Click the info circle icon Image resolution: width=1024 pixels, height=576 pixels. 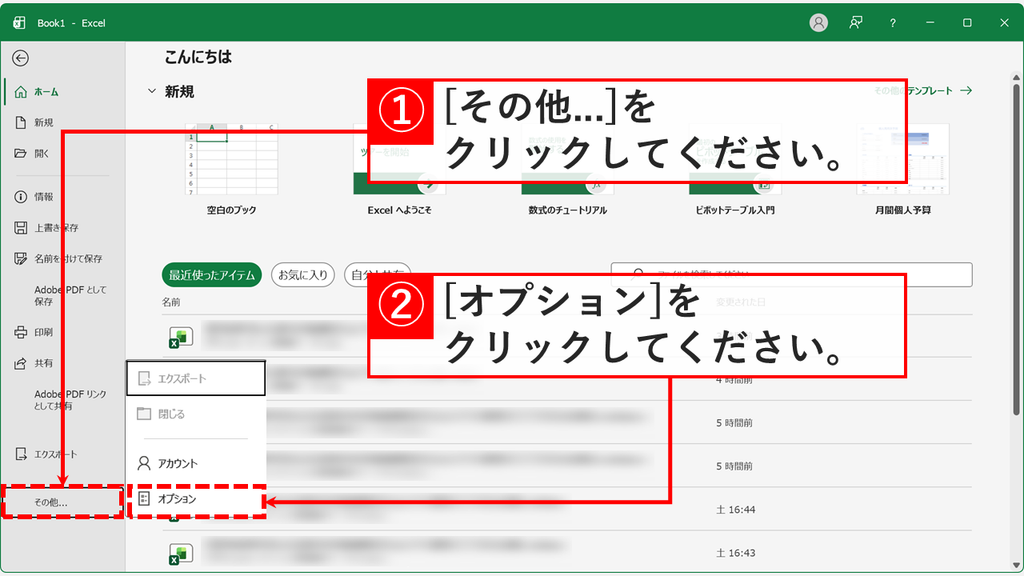tap(21, 197)
